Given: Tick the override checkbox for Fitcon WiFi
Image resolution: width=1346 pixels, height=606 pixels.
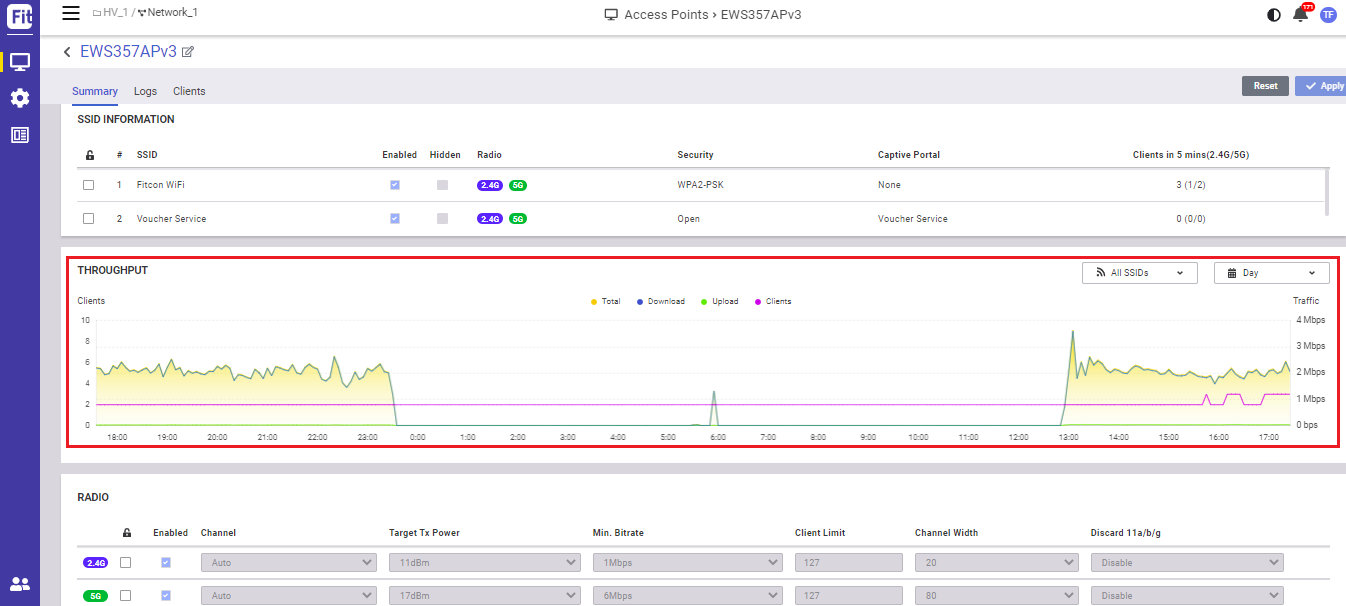Looking at the screenshot, I should coord(89,185).
